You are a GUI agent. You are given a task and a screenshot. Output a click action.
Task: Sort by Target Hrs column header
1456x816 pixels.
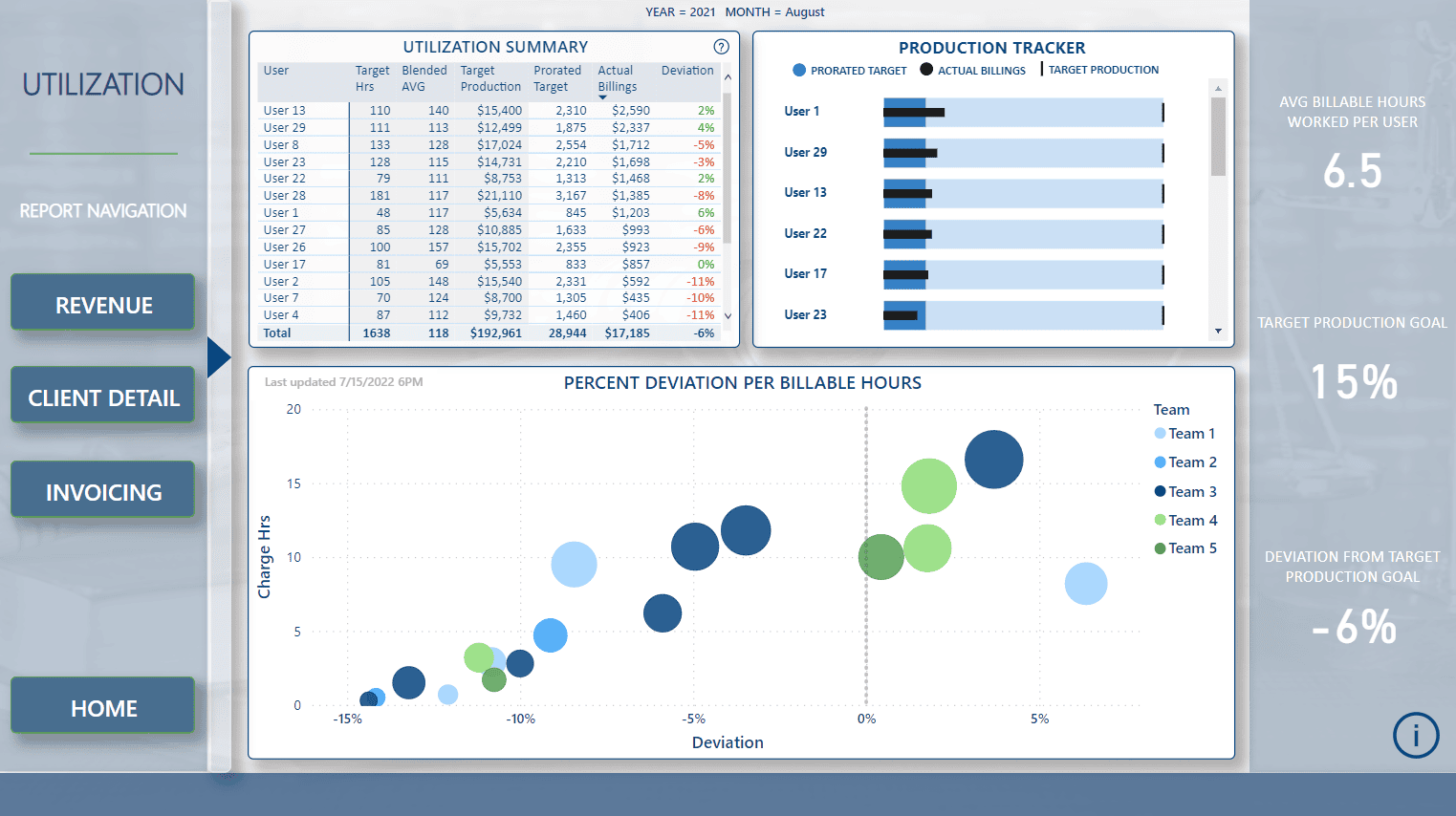point(372,78)
